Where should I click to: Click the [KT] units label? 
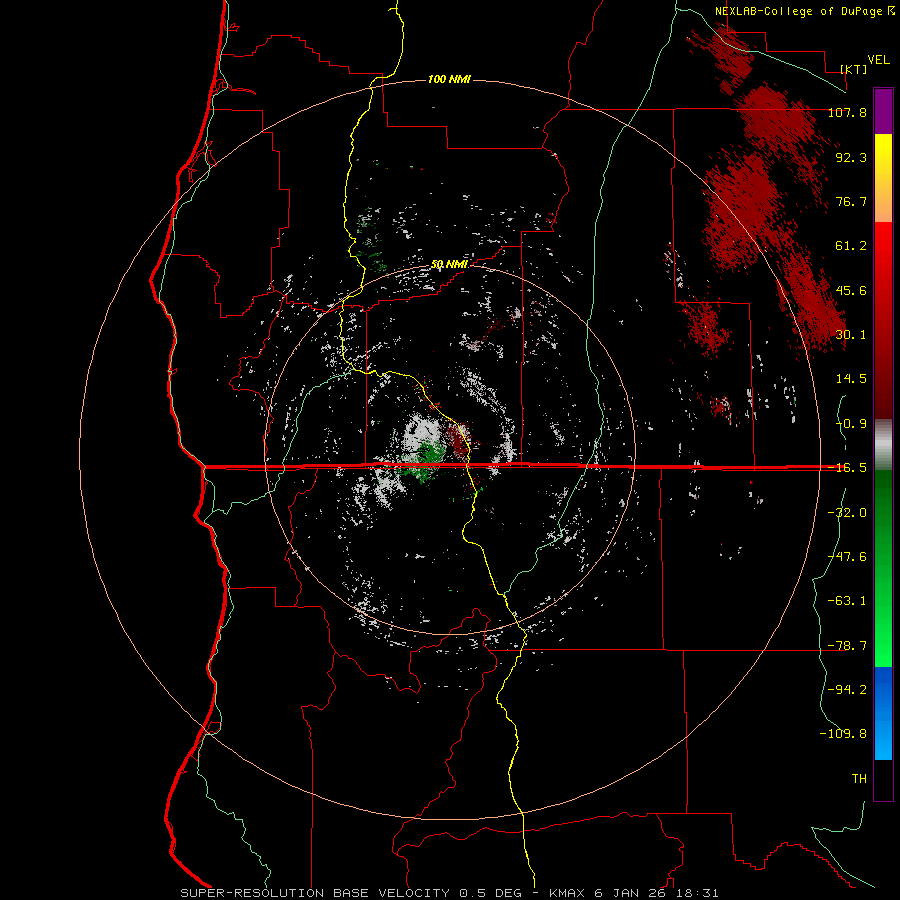(x=854, y=69)
